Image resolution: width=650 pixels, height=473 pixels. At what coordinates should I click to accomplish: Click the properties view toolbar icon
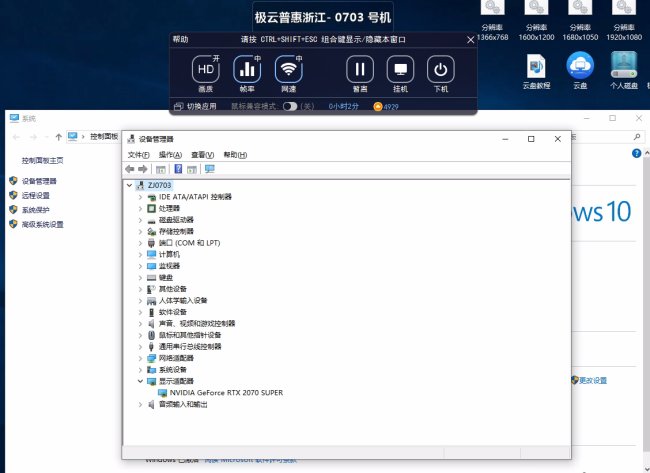click(160, 169)
